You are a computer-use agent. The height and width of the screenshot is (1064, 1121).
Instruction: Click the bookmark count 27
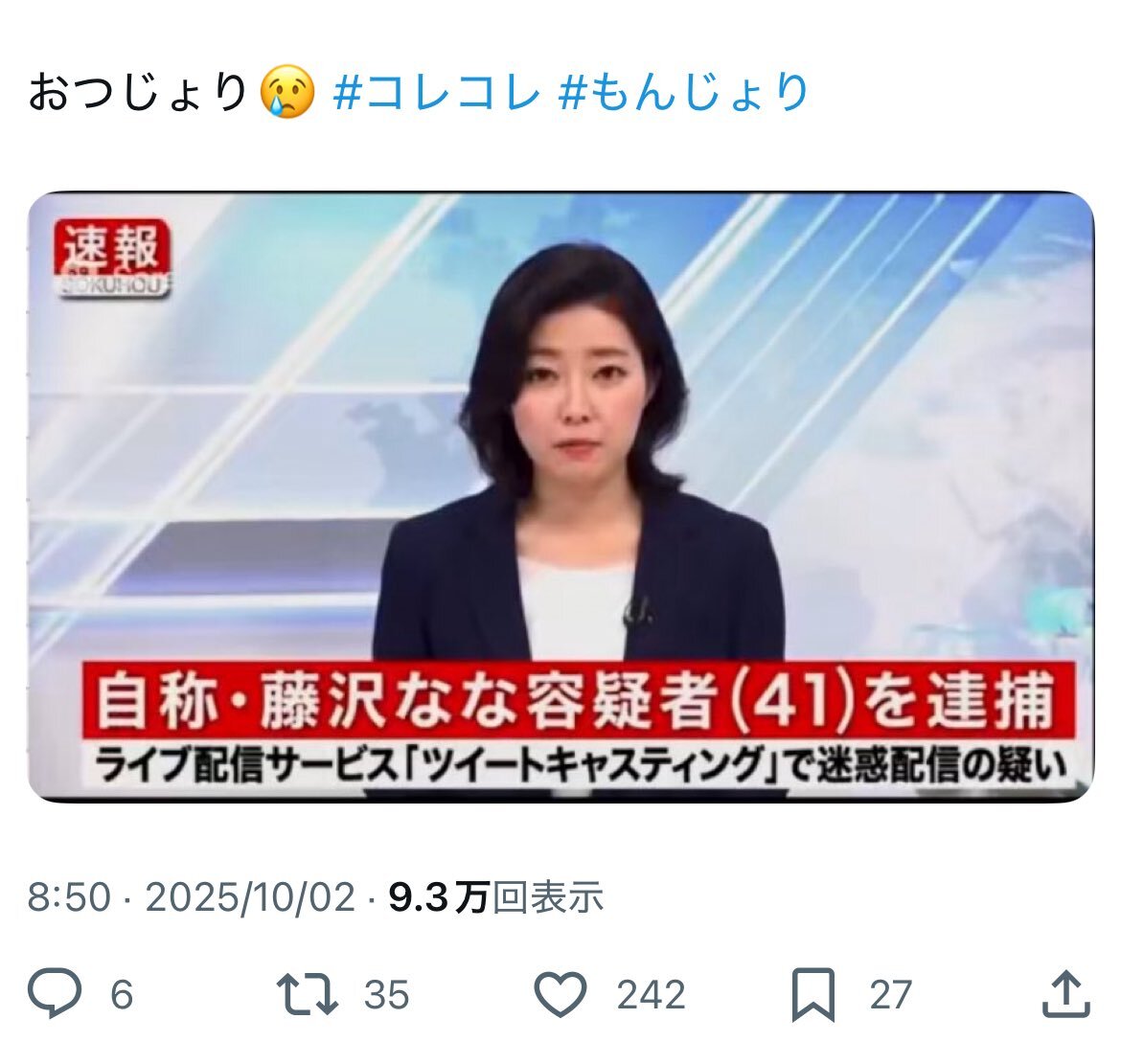891,995
